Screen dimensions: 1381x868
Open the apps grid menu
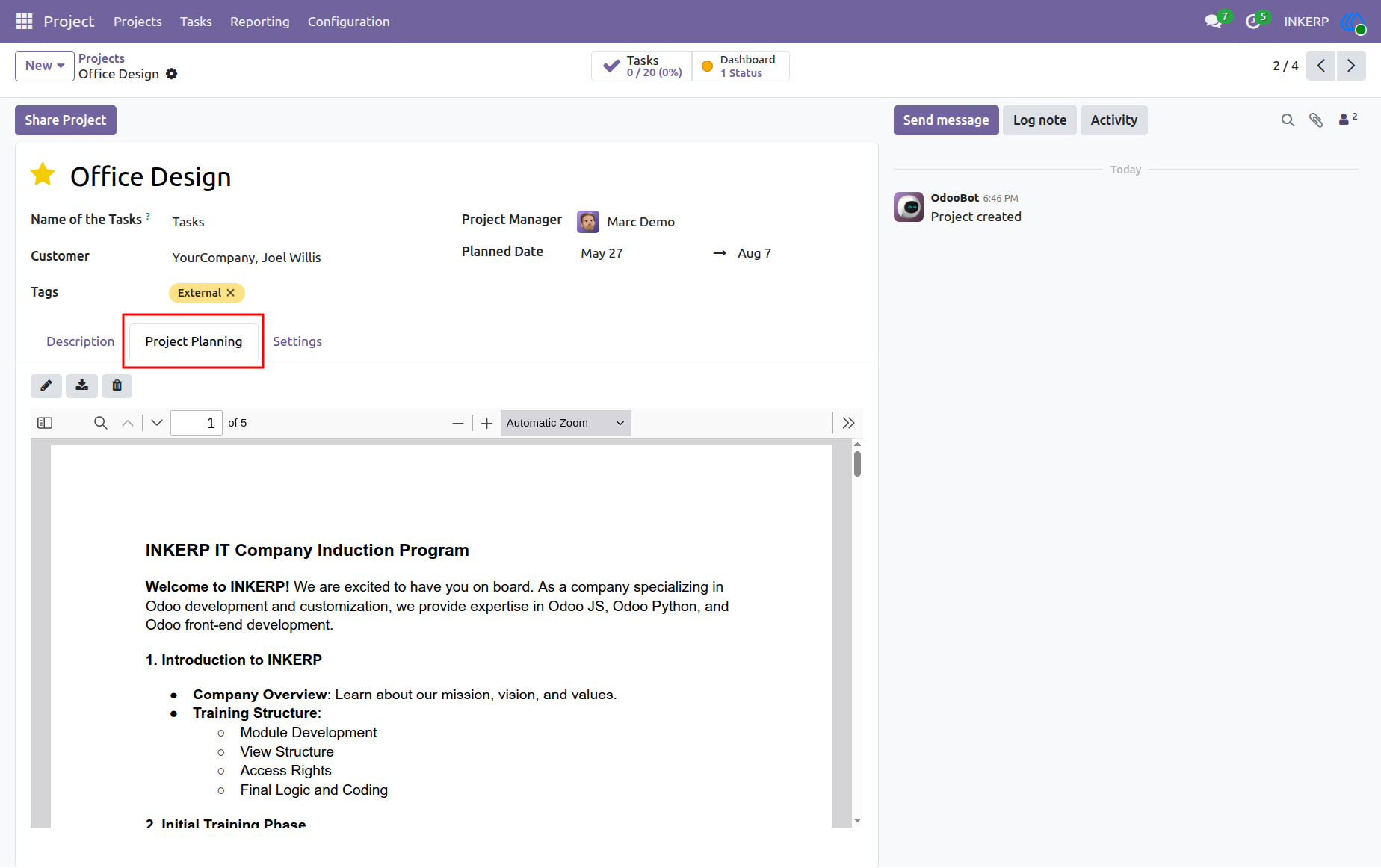tap(24, 22)
